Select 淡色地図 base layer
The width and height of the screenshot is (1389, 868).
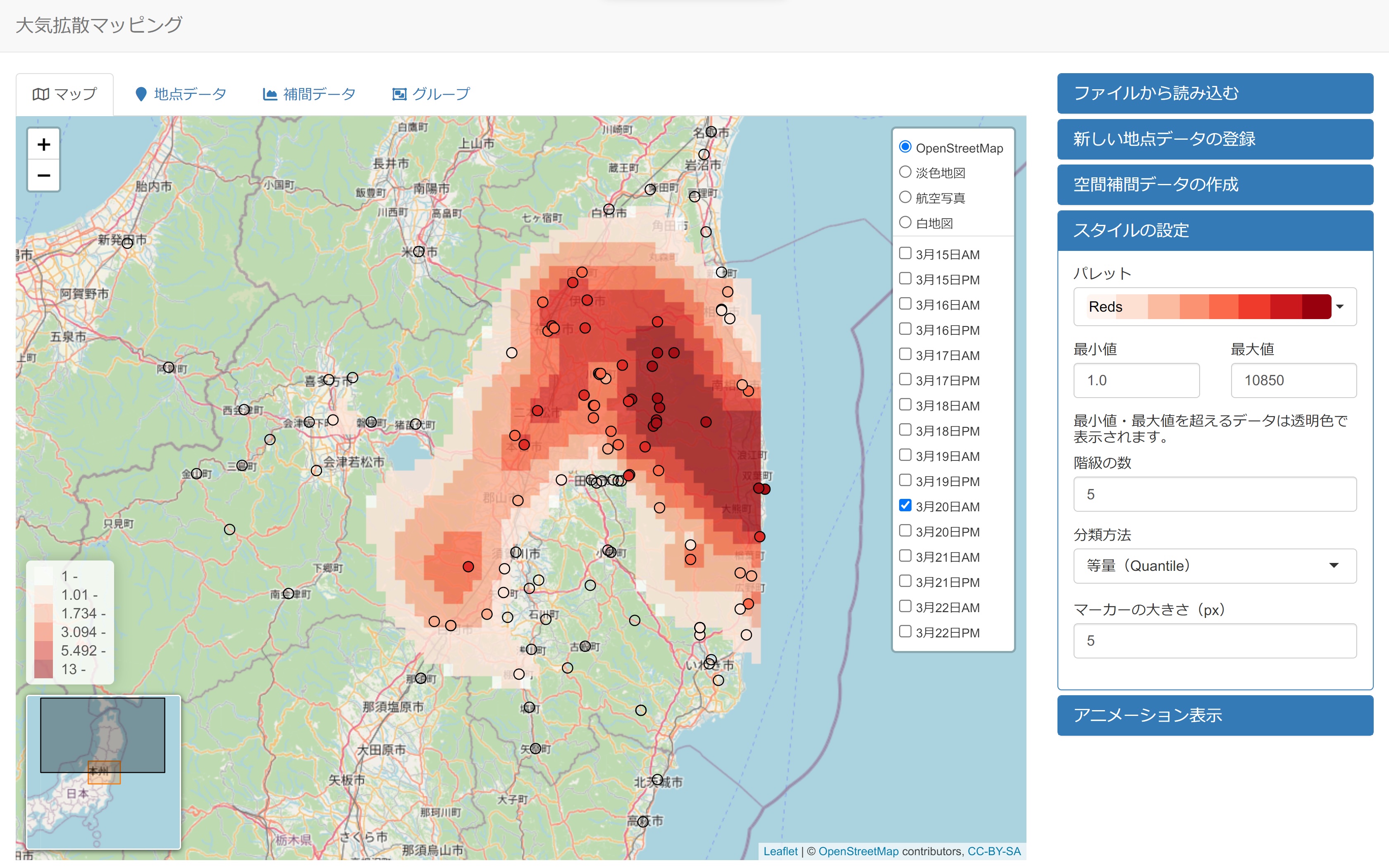905,172
